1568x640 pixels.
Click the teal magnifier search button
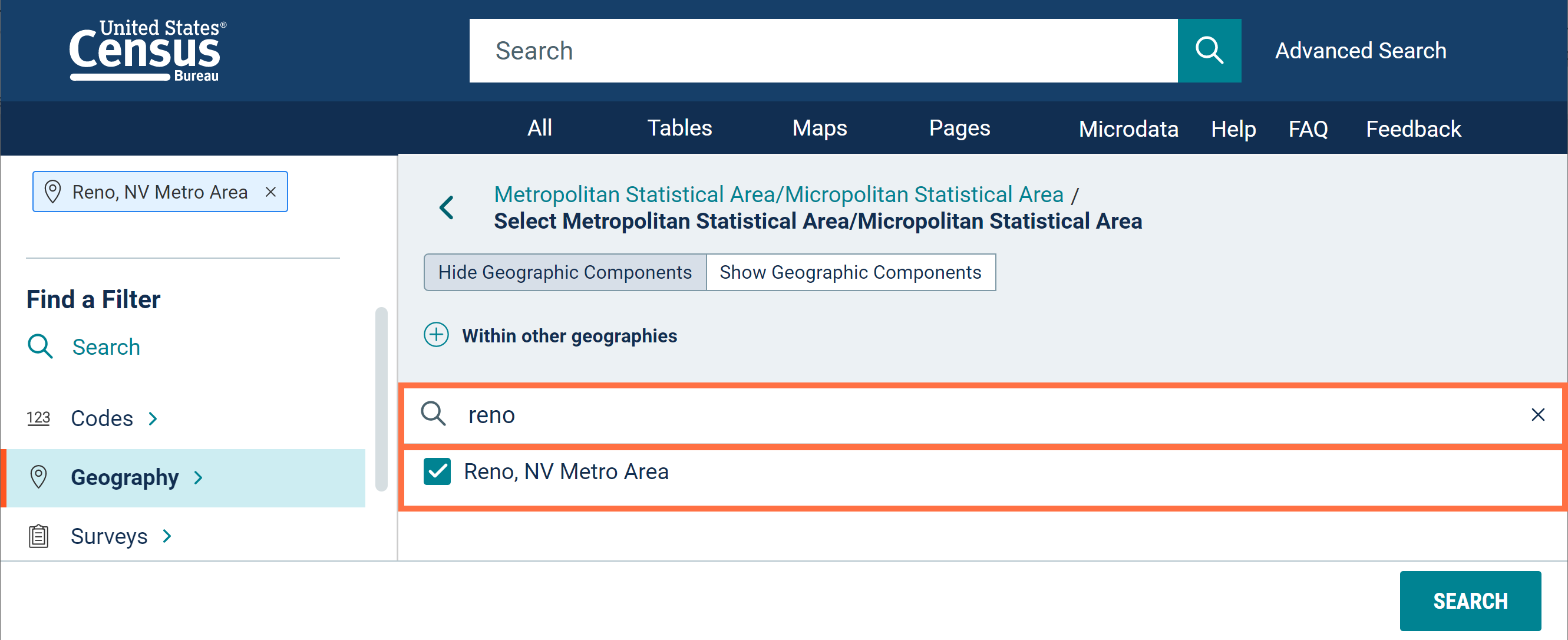(x=1209, y=51)
